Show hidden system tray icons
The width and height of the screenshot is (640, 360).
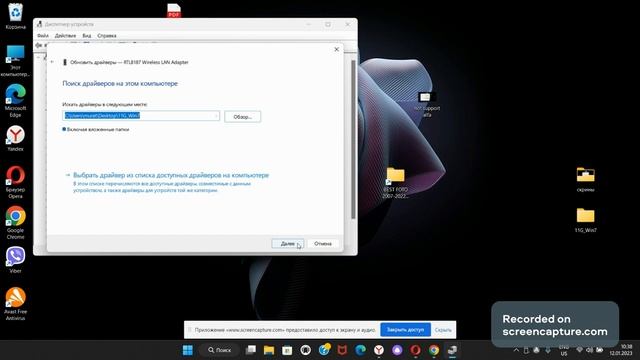click(x=516, y=350)
